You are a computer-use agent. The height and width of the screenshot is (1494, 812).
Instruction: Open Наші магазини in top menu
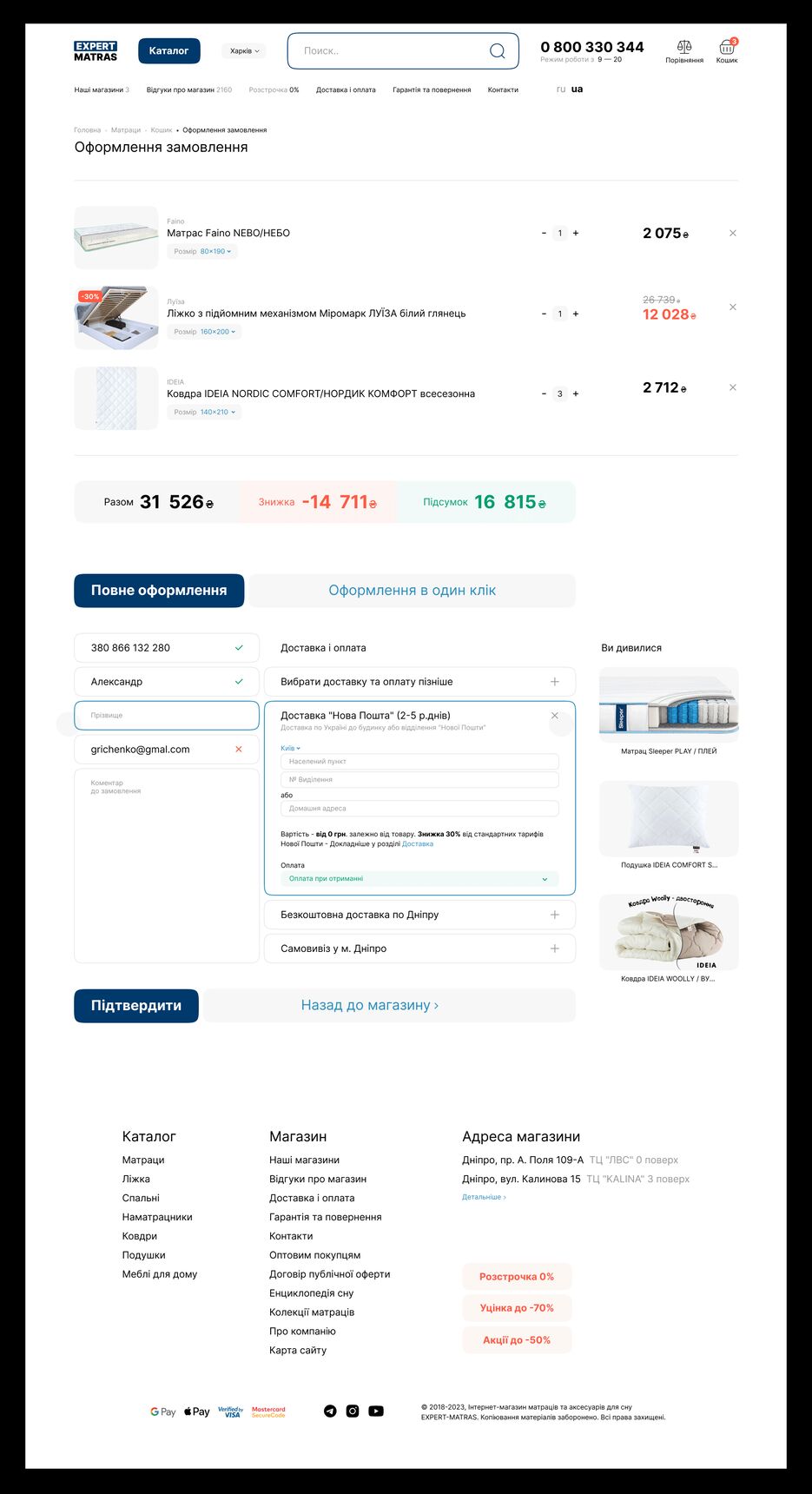coord(102,89)
